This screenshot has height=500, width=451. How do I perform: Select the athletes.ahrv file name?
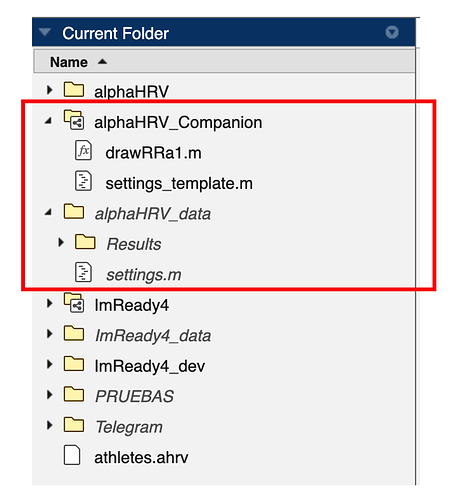pyautogui.click(x=141, y=458)
